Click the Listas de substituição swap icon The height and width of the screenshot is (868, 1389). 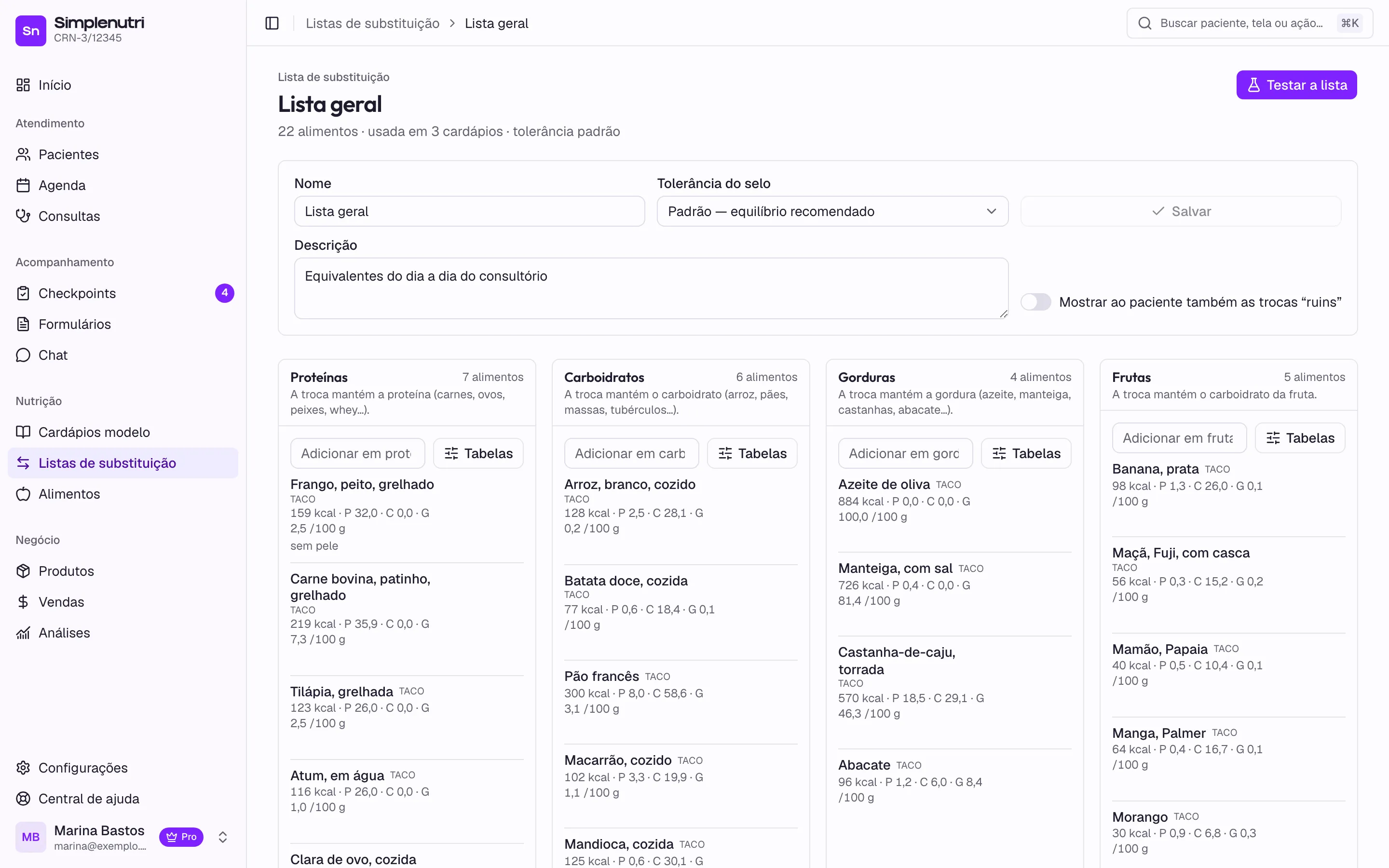[x=23, y=463]
